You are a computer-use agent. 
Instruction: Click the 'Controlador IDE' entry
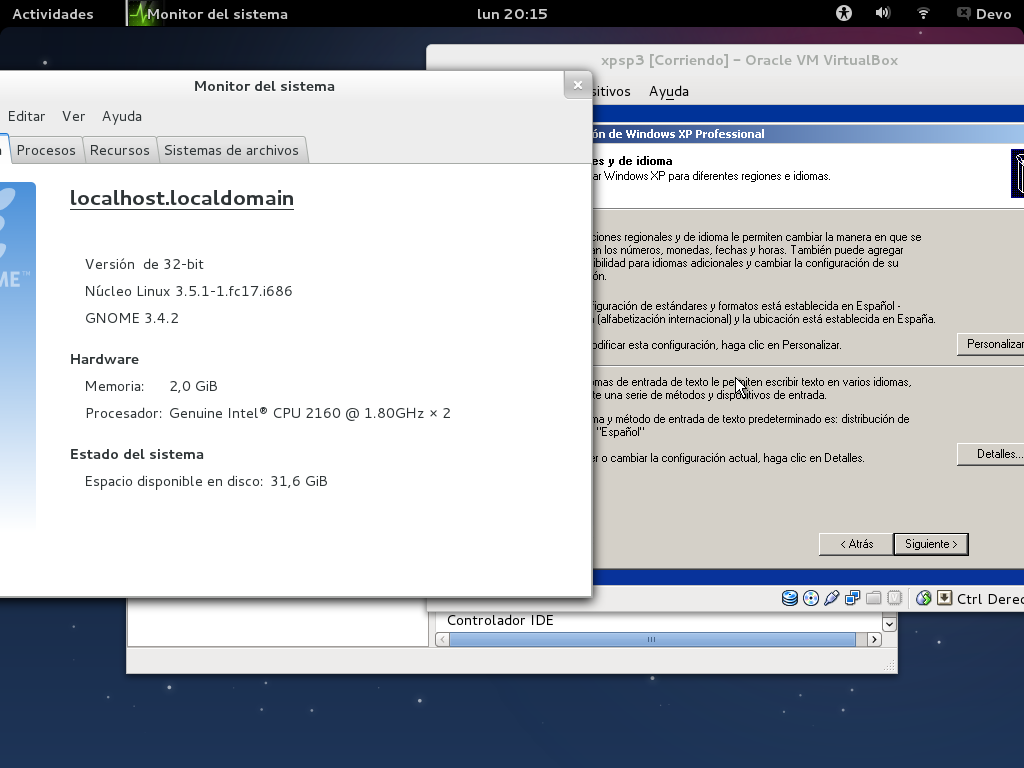500,620
